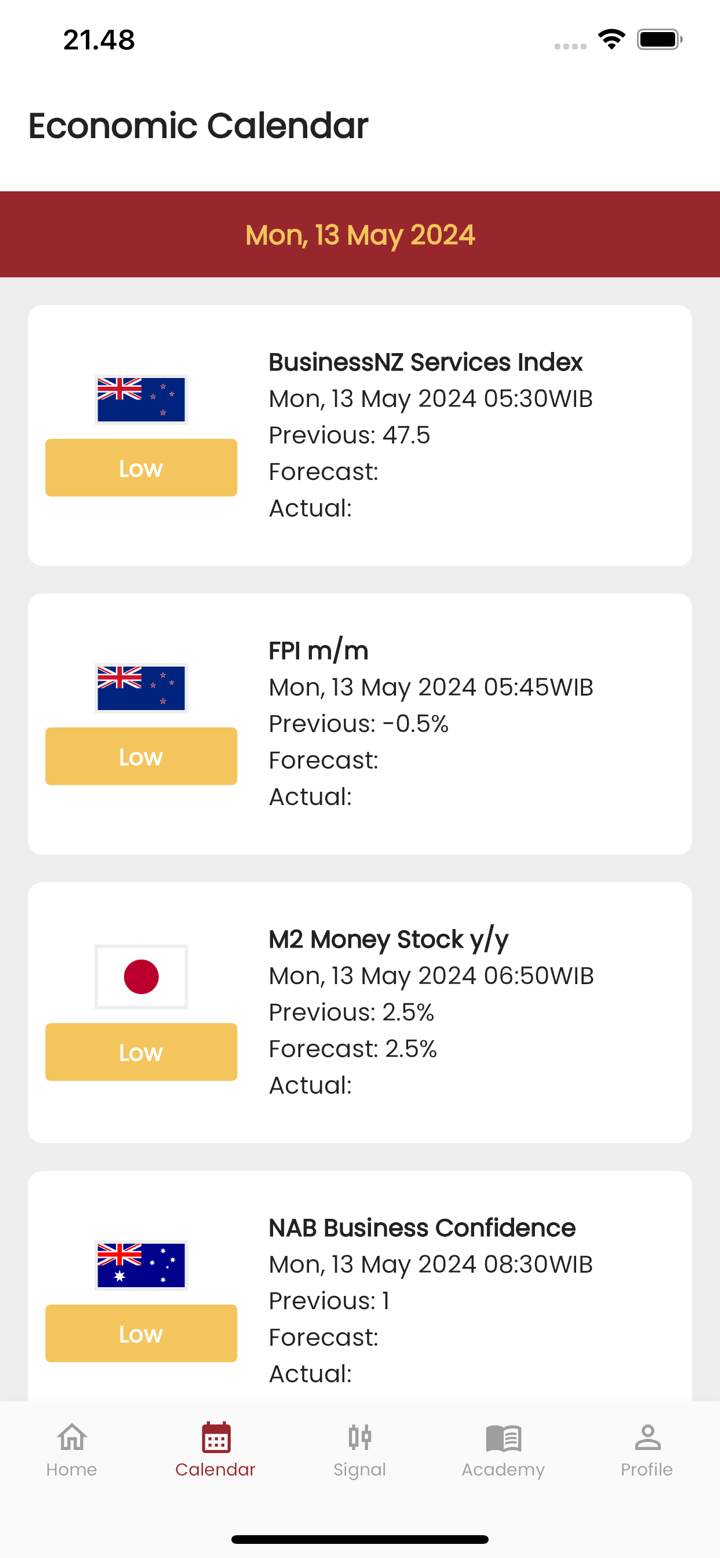The height and width of the screenshot is (1558, 720).
Task: Tap the Profile person icon
Action: (x=647, y=1437)
